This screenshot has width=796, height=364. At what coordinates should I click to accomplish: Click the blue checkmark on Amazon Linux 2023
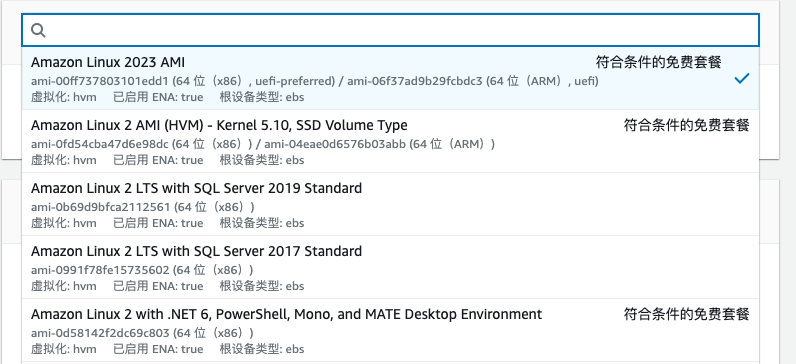pos(742,78)
